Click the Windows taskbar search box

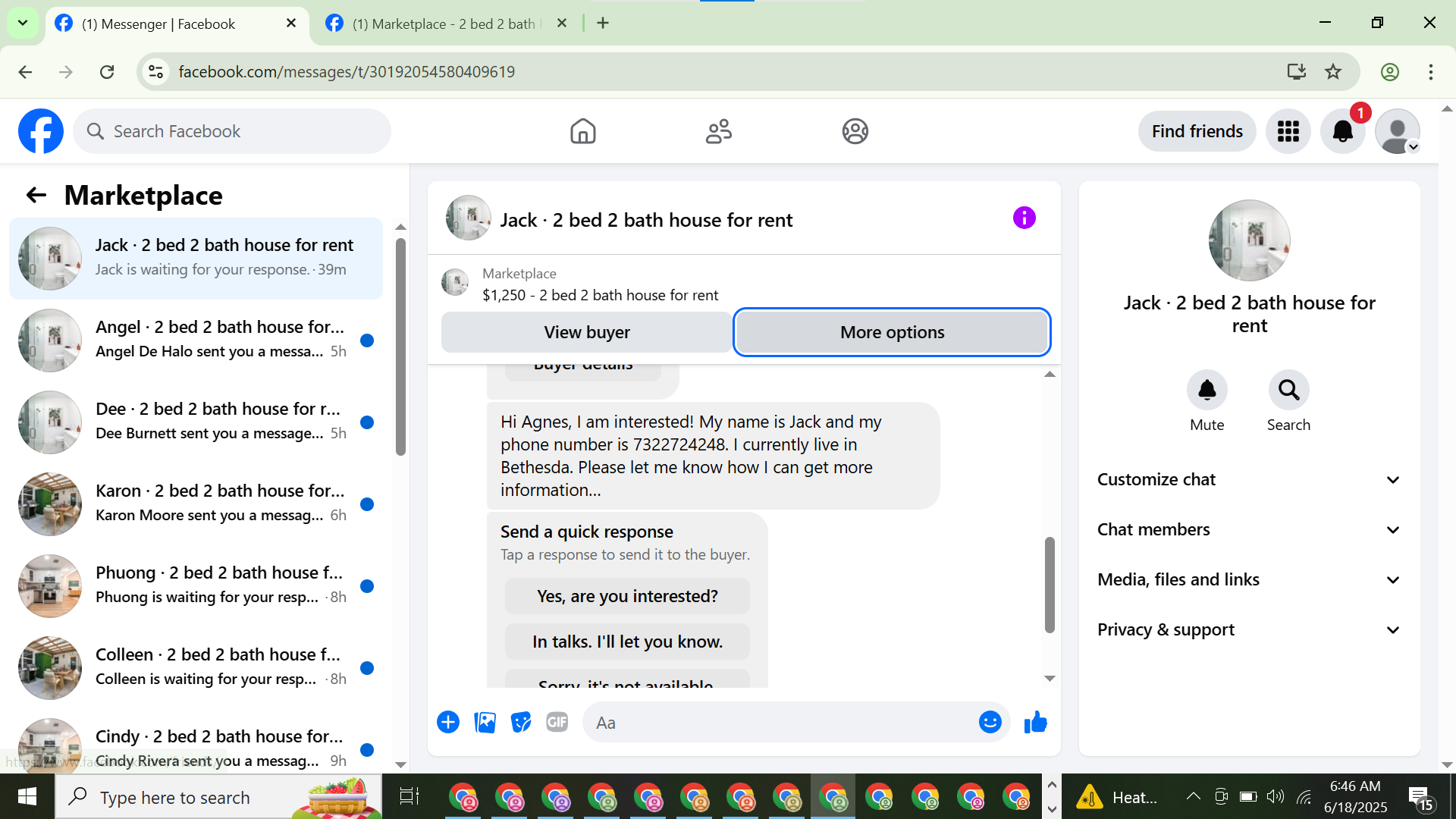[218, 796]
